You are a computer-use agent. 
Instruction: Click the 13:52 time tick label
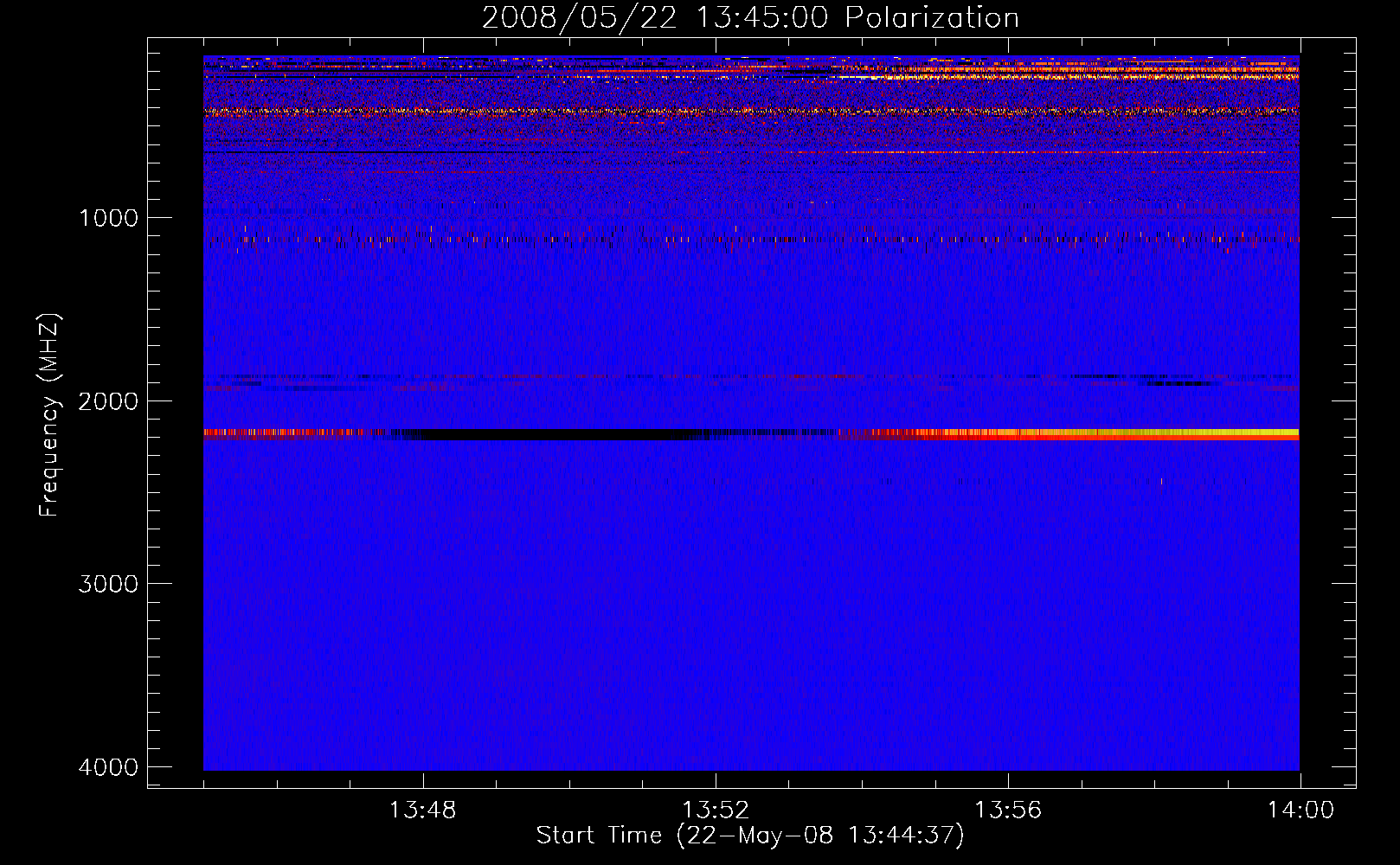coord(715,811)
